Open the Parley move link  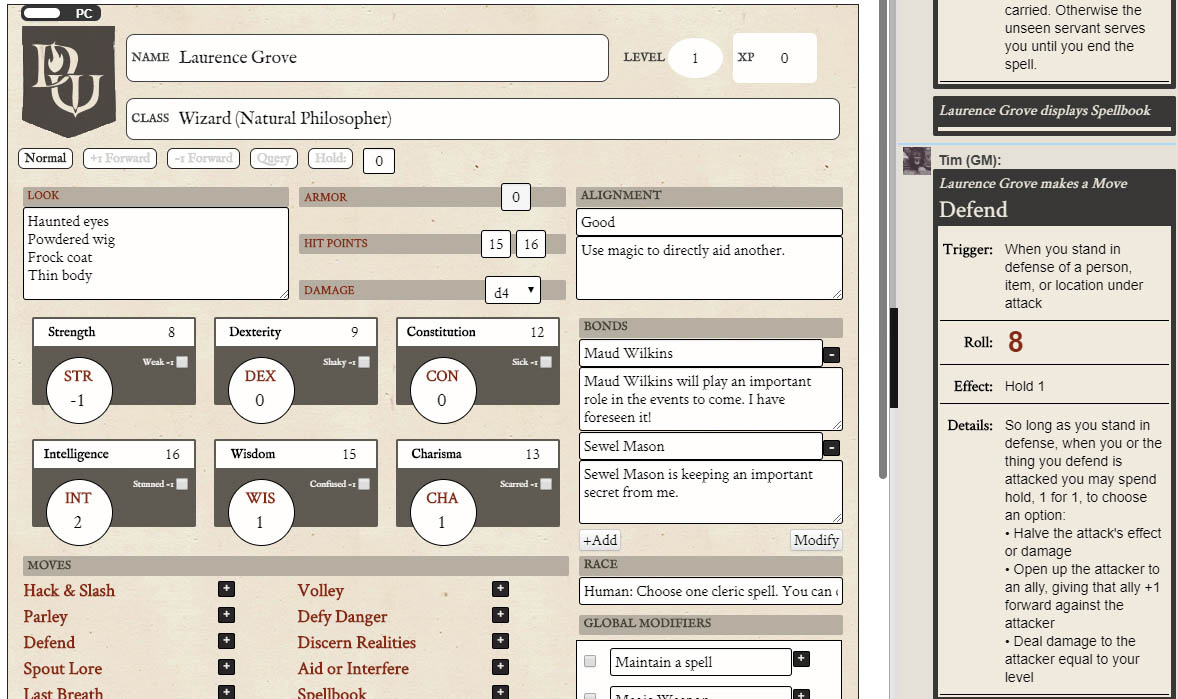[44, 615]
